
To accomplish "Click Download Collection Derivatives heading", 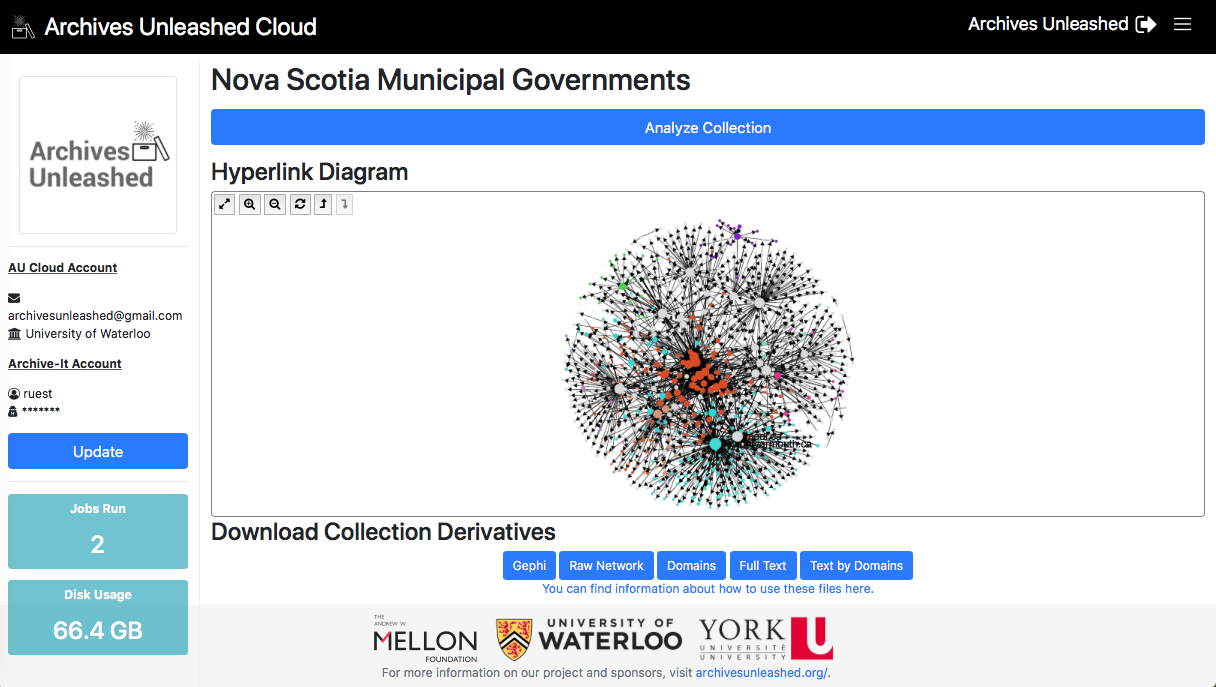I will click(x=383, y=532).
